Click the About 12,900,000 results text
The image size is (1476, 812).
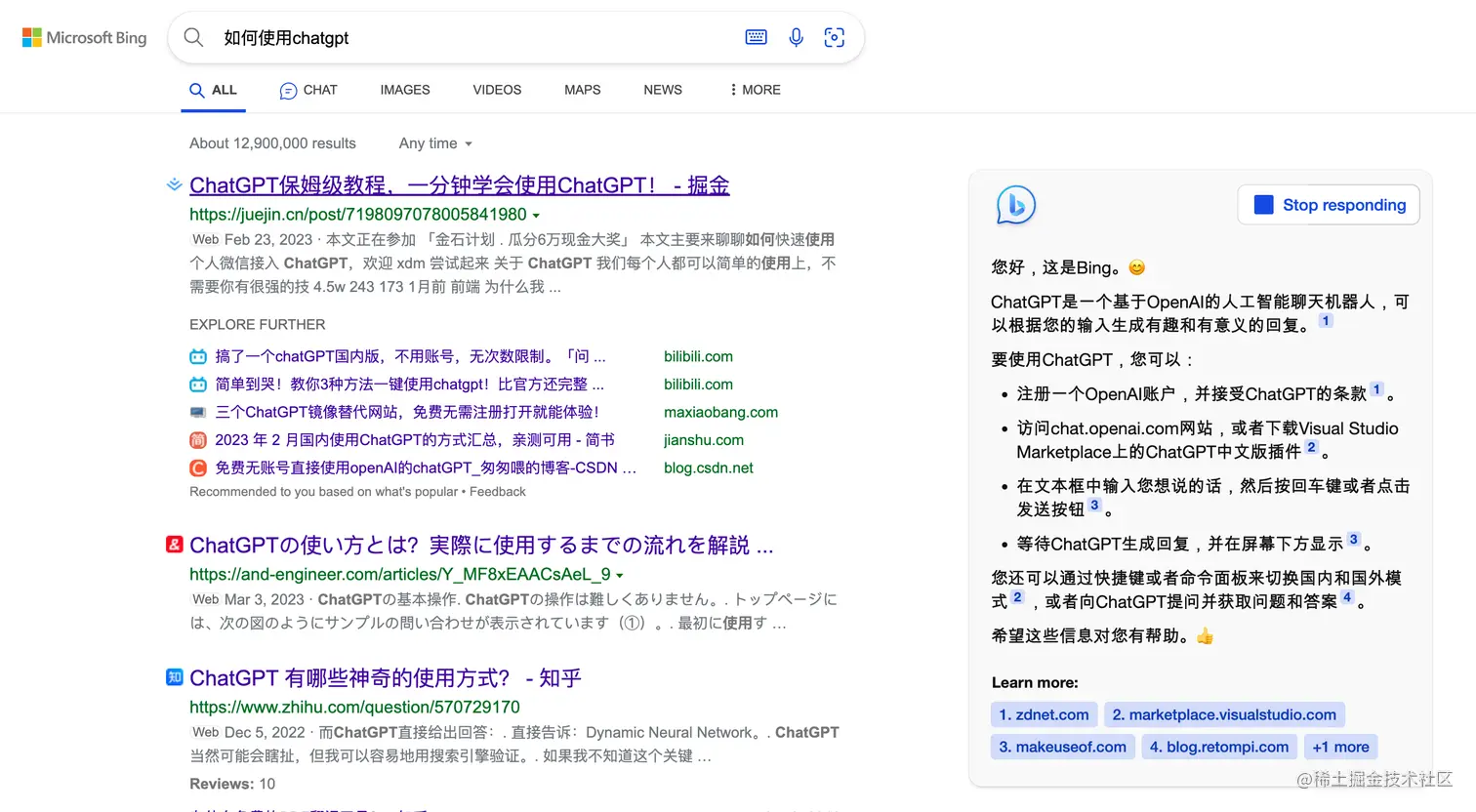click(272, 143)
